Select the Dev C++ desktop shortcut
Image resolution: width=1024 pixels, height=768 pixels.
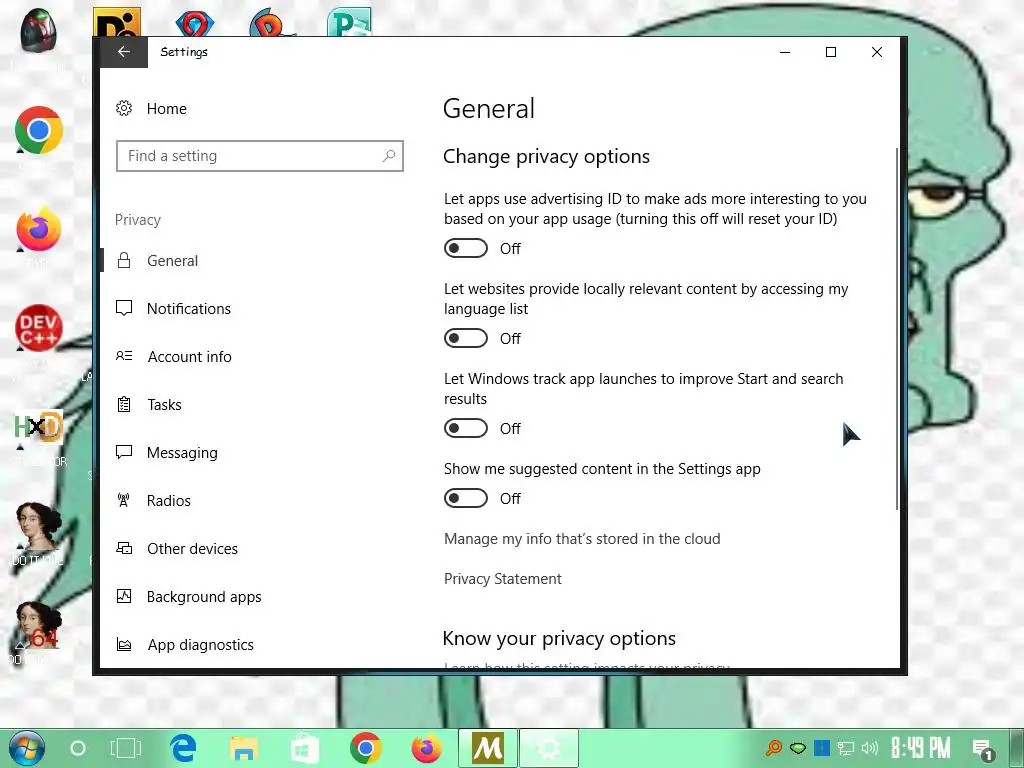click(39, 328)
